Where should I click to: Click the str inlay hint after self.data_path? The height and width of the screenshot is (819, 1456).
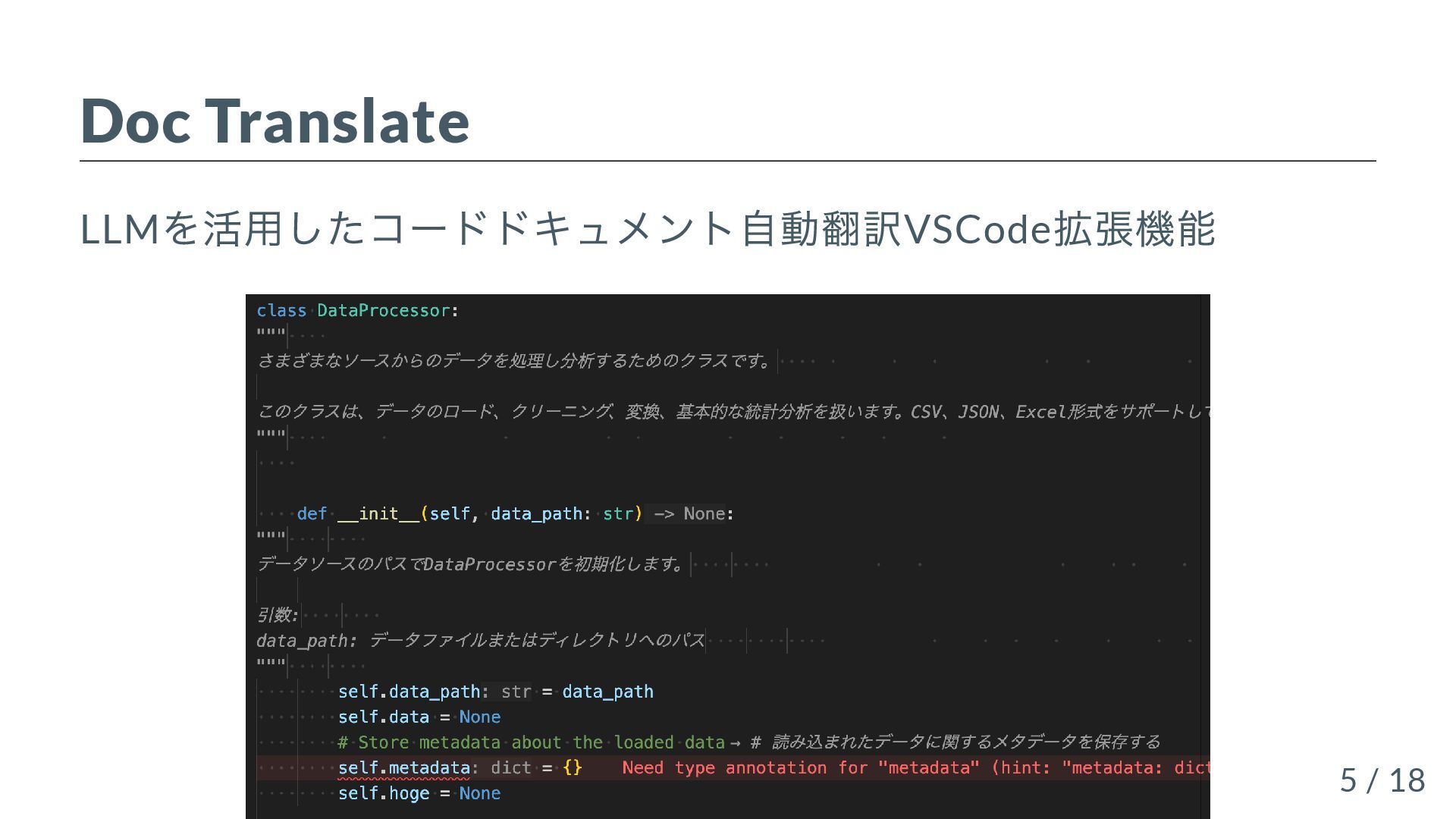[x=516, y=692]
